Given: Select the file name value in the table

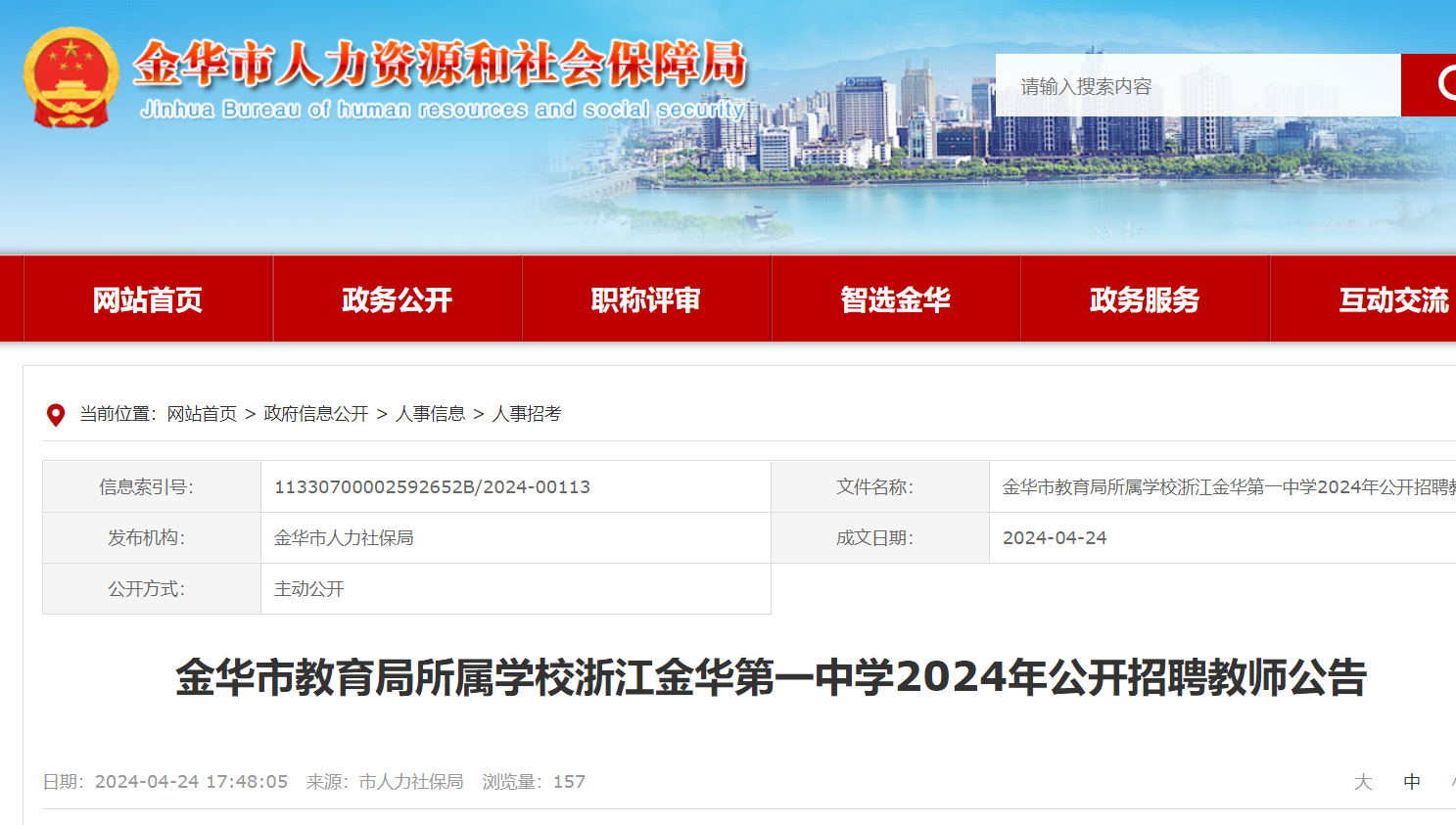Looking at the screenshot, I should [x=1229, y=487].
